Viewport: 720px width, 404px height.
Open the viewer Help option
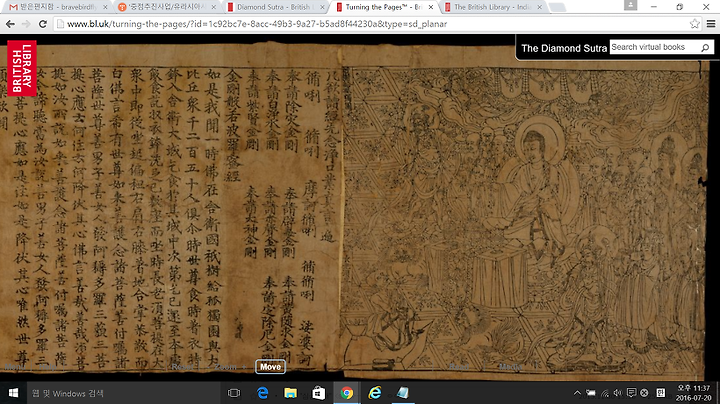pos(47,367)
